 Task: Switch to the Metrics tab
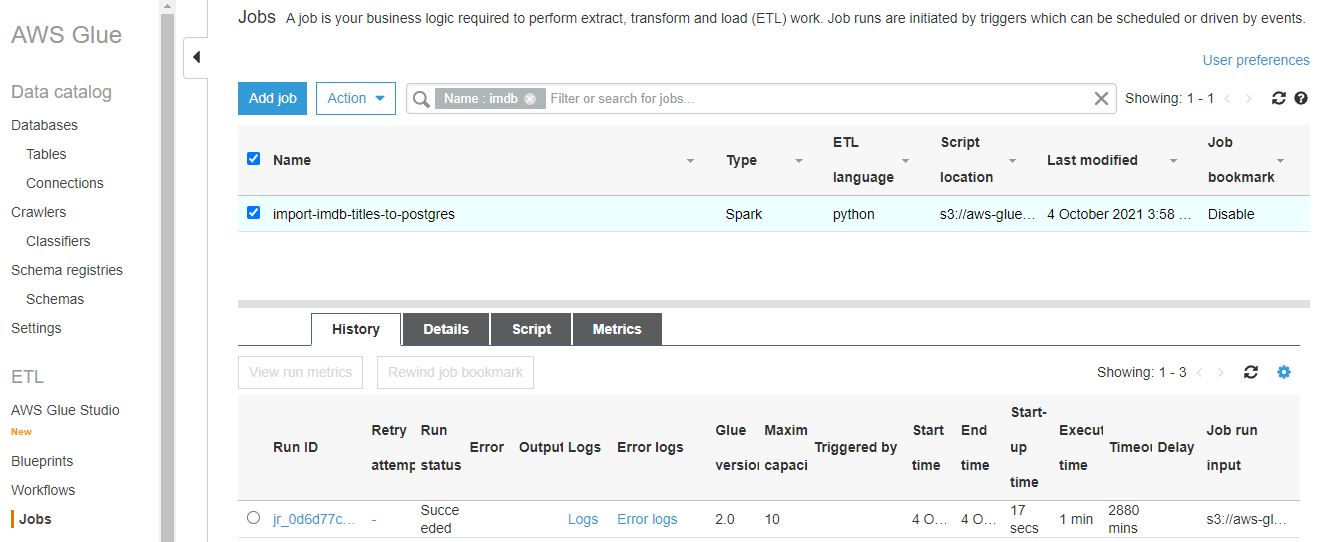coord(617,329)
